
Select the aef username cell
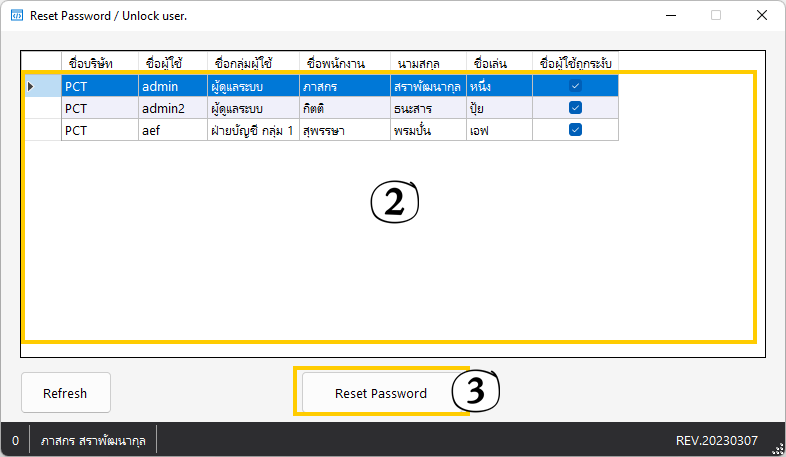tap(171, 130)
